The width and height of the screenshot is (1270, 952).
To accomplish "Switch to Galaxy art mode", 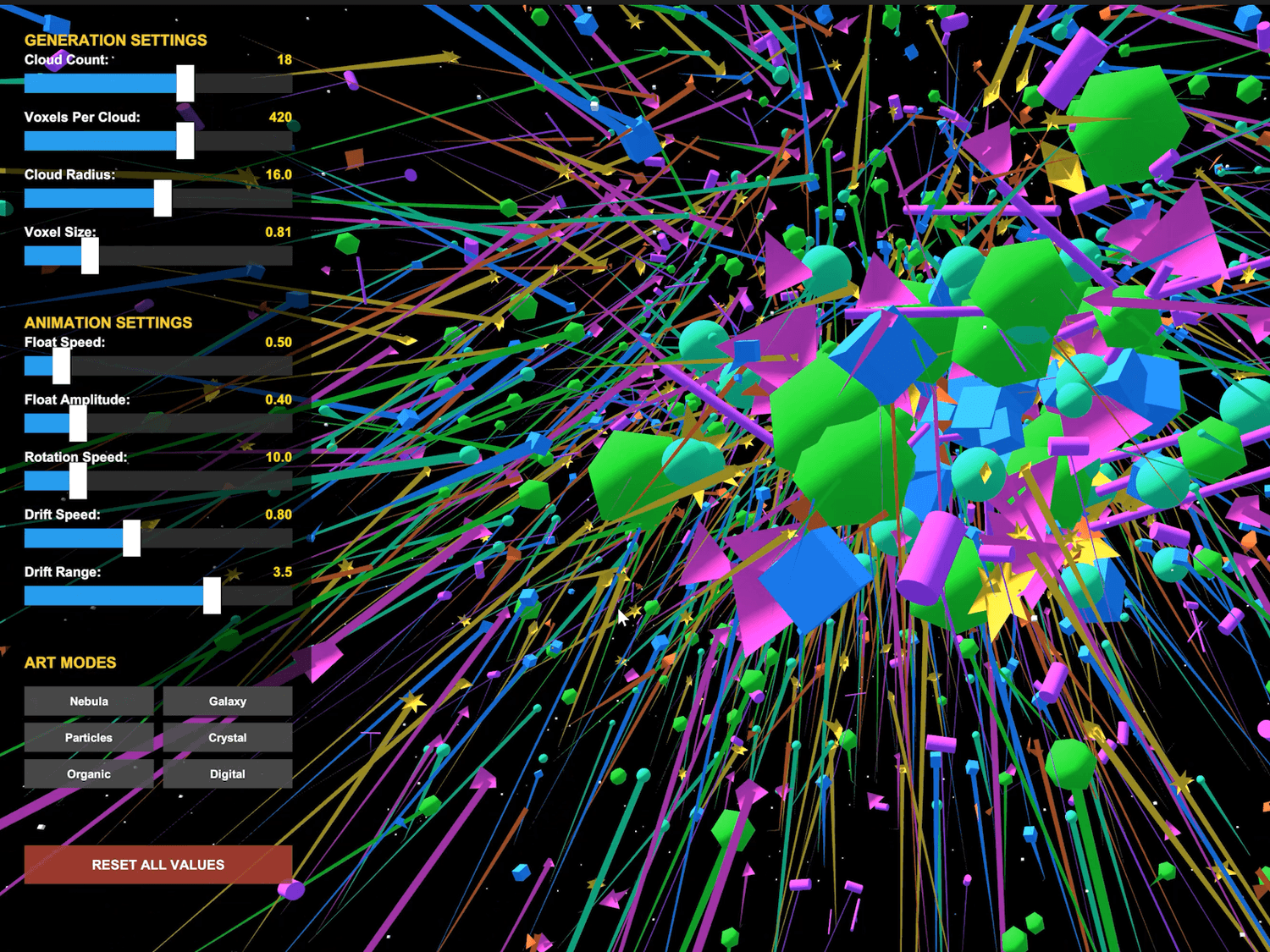I will (228, 702).
